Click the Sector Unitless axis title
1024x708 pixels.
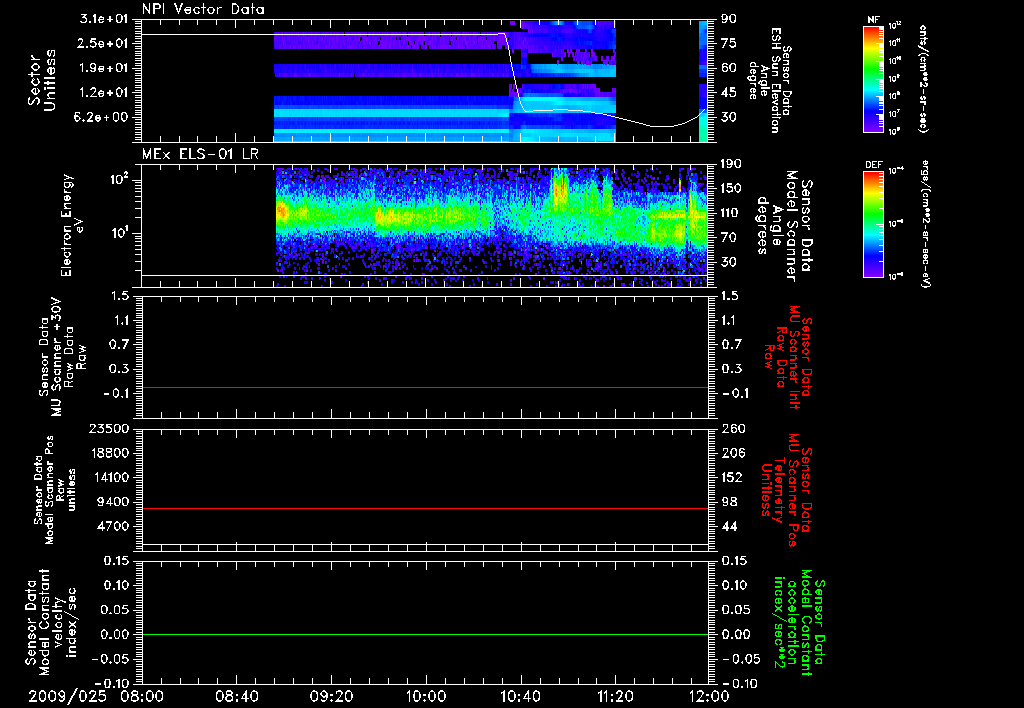[42, 80]
